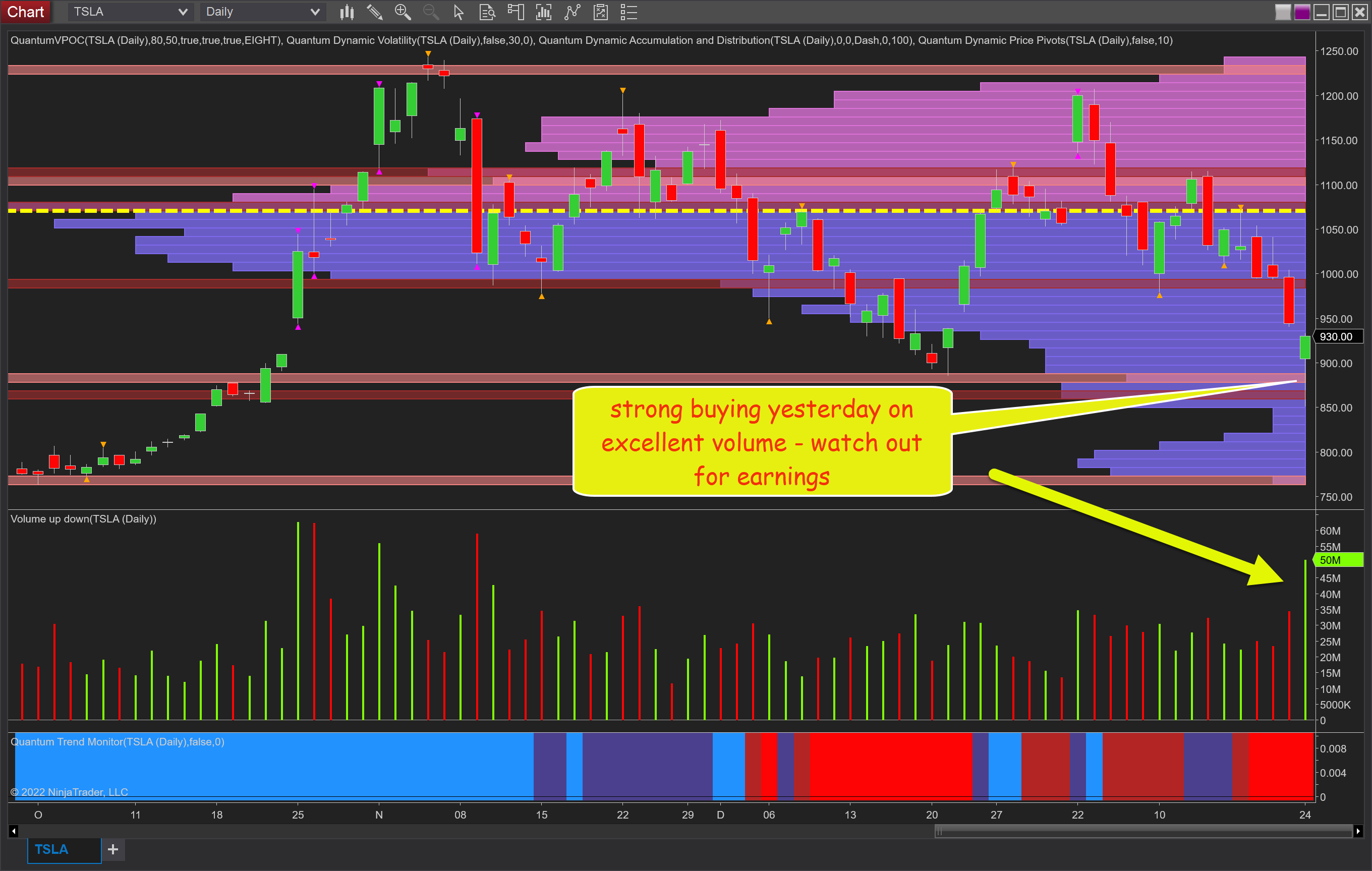
Task: Click the 750.00 price axis label
Action: point(1336,497)
